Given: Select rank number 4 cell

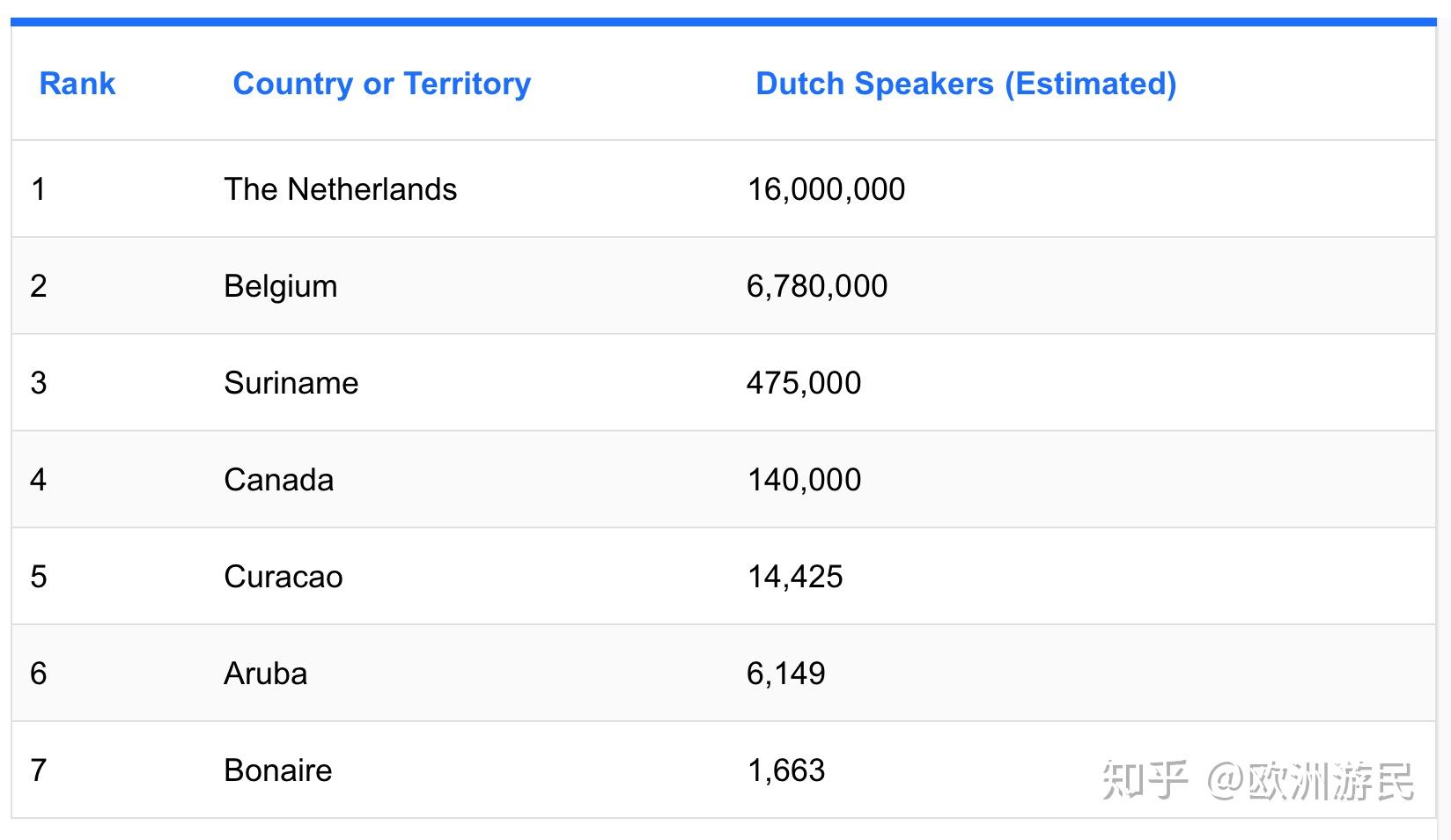Looking at the screenshot, I should [38, 480].
